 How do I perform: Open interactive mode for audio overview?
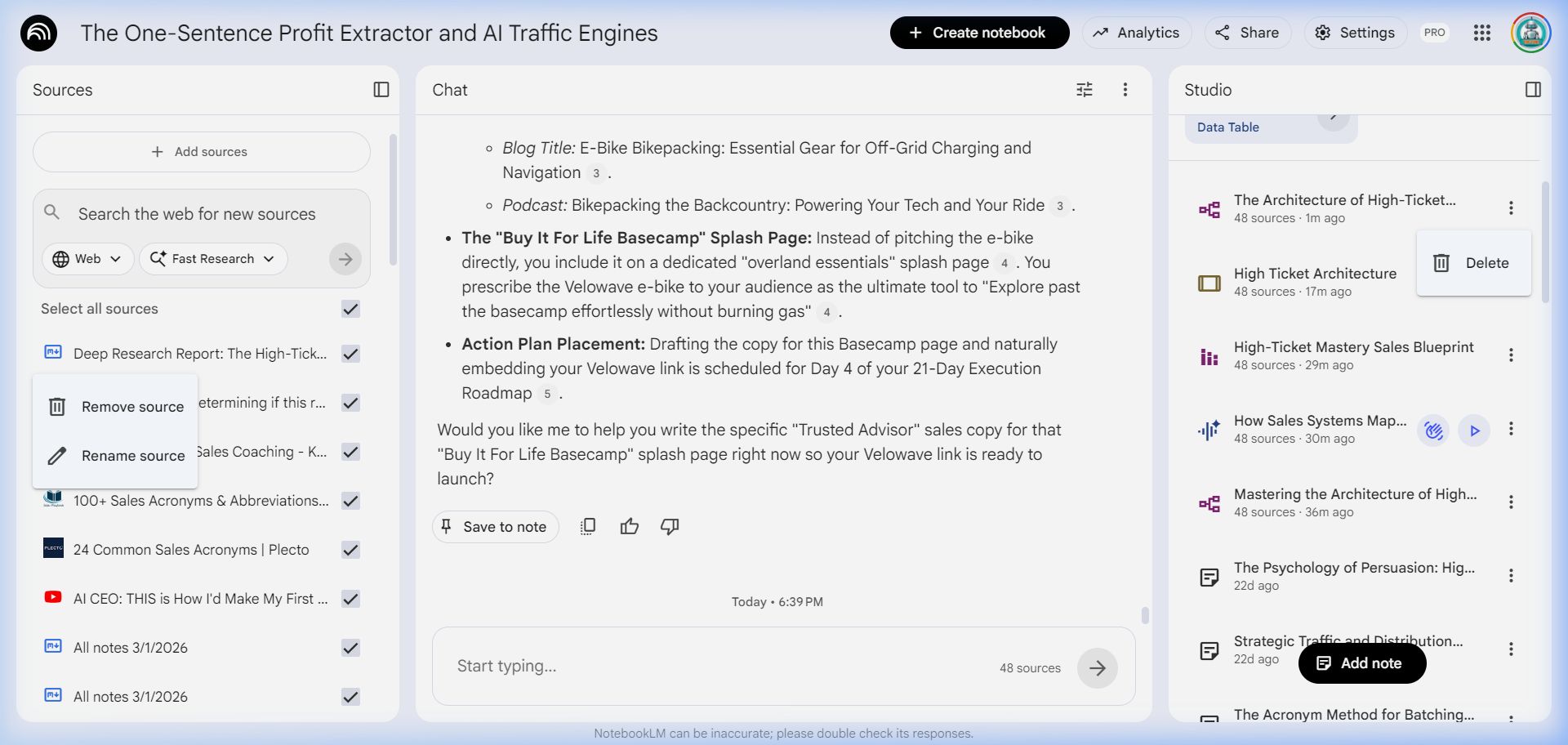1433,430
